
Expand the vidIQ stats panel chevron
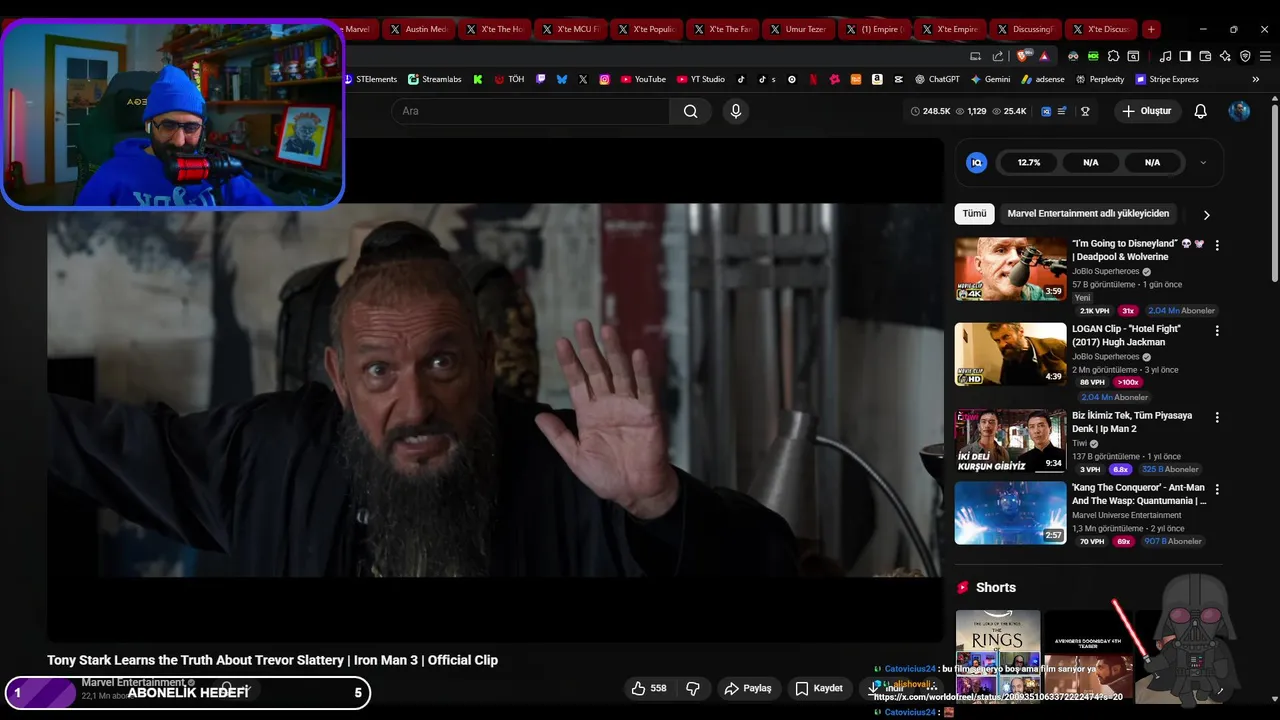pyautogui.click(x=1203, y=162)
